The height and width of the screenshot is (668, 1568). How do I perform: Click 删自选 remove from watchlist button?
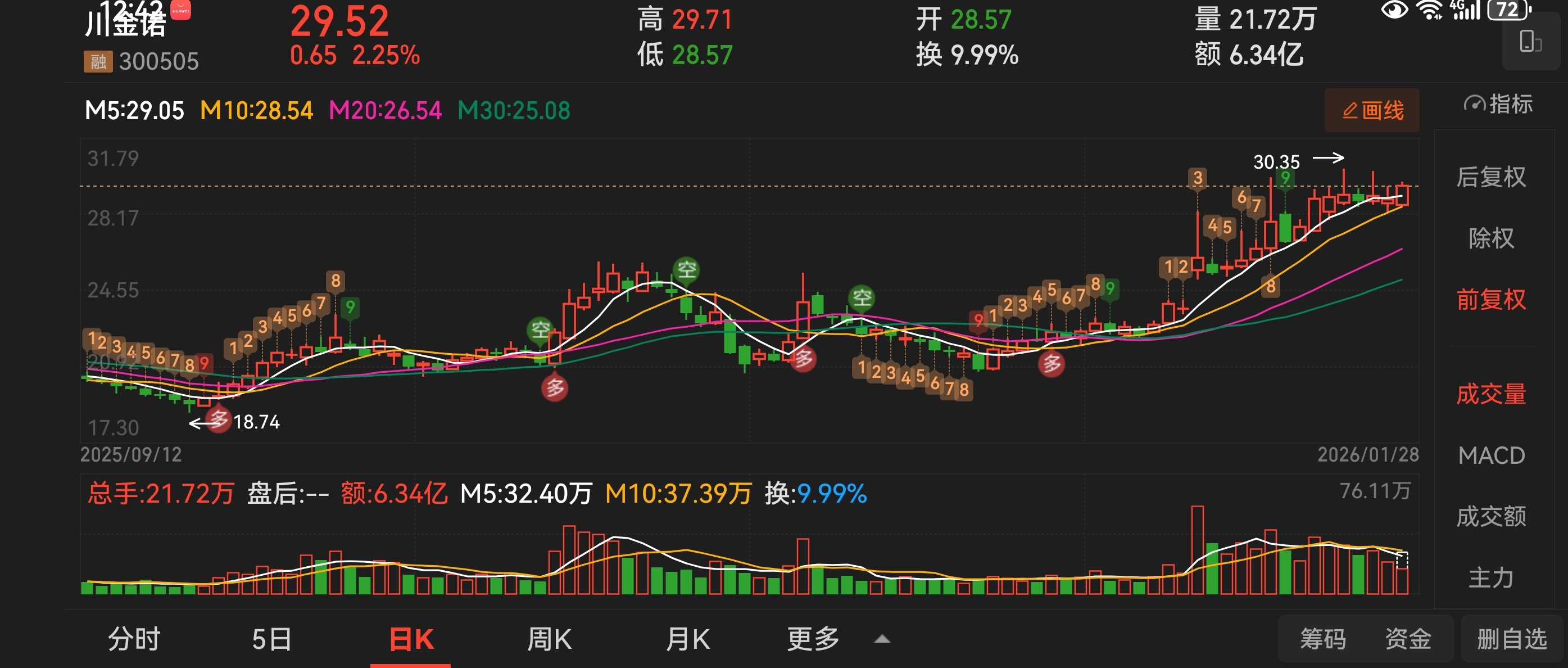(x=1511, y=639)
